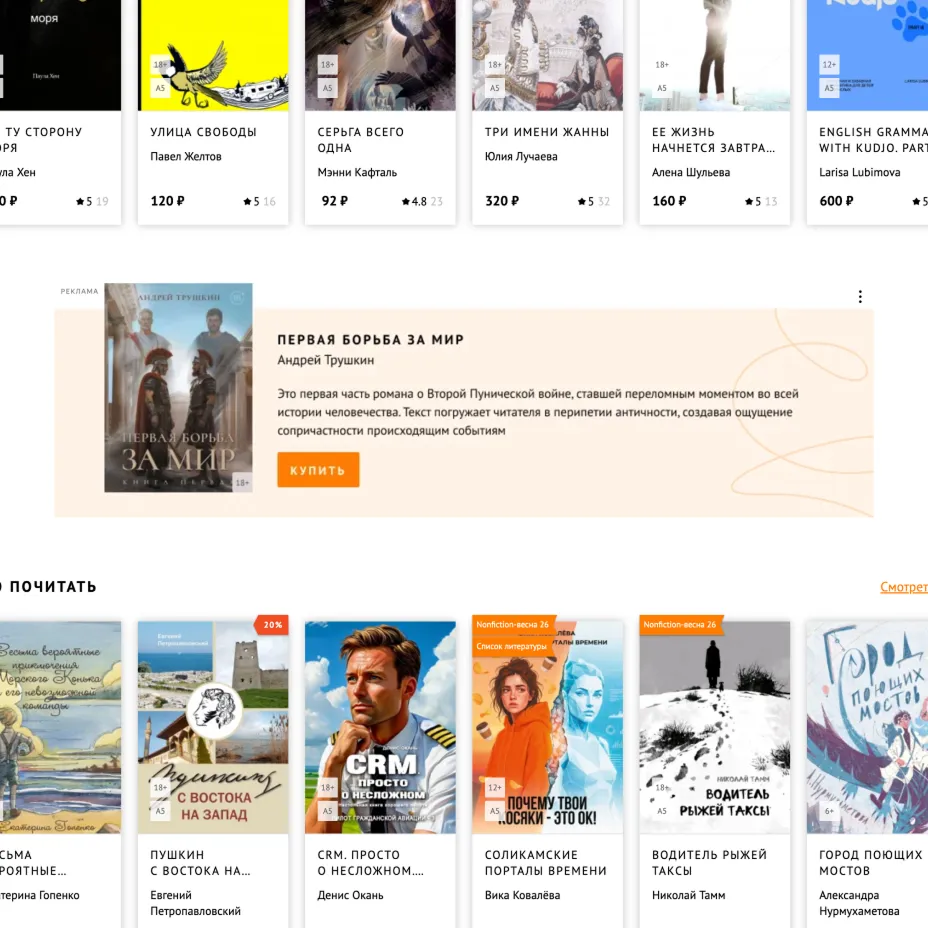Click star rating on Ее жизнь card
Screen dimensions: 928x928
(x=761, y=201)
